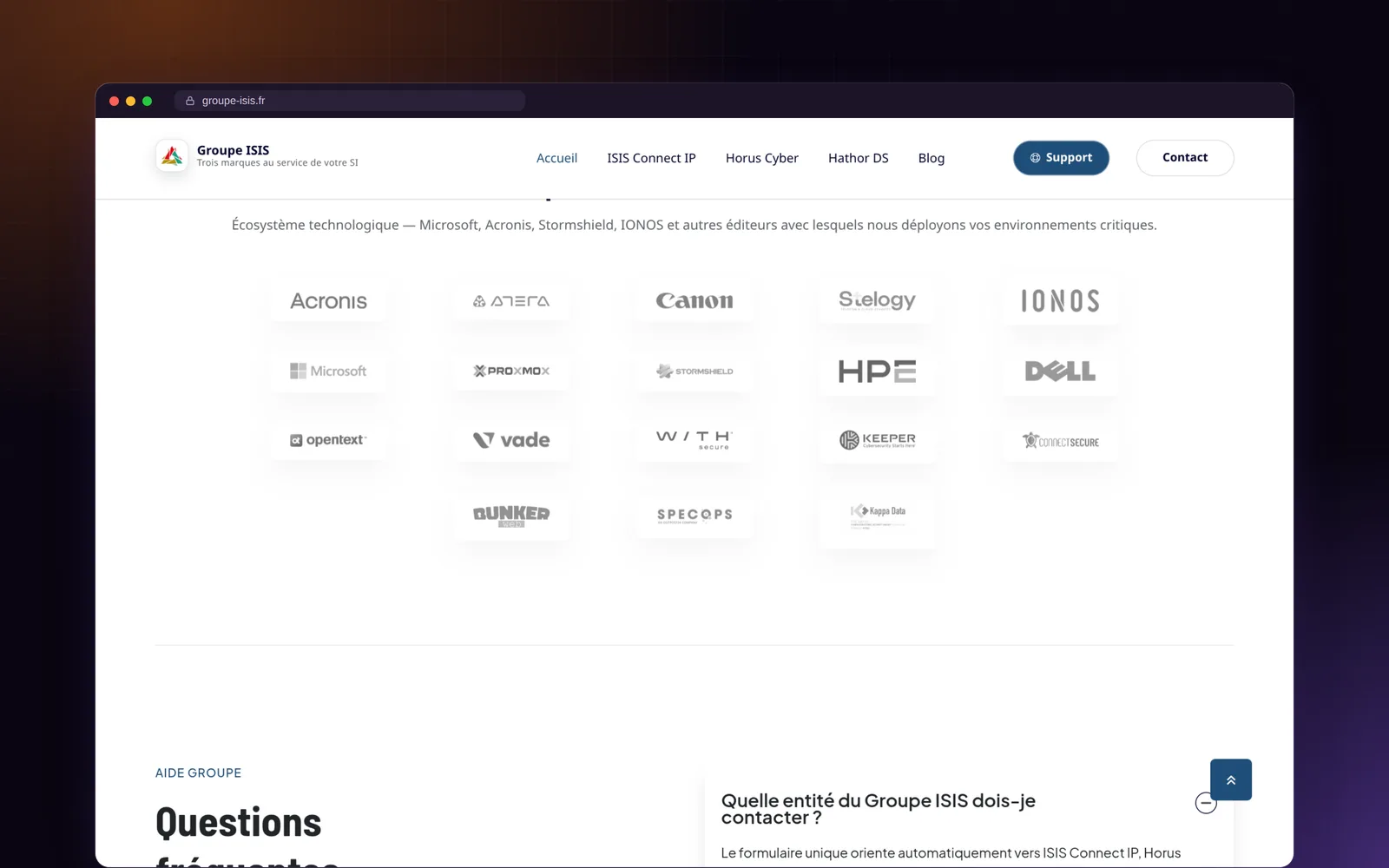Open the opentext logo card
This screenshot has width=1389, height=868.
[x=328, y=440]
